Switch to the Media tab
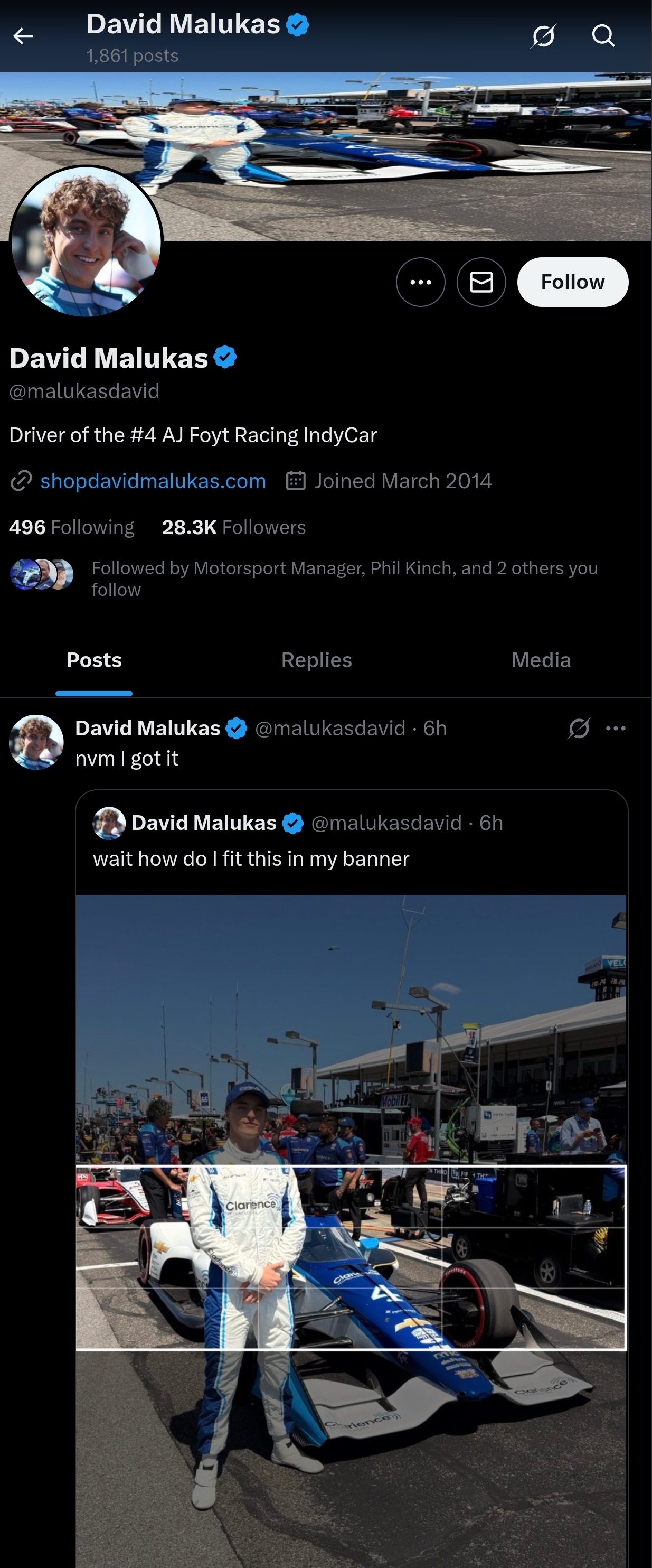 point(541,660)
